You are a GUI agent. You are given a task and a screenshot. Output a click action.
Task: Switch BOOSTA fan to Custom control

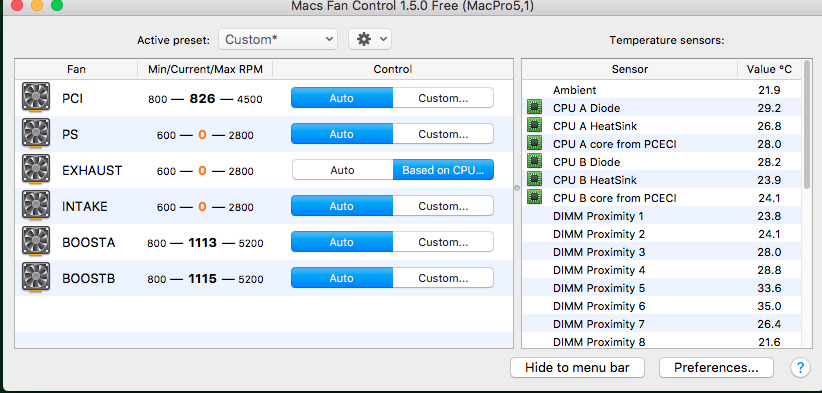443,242
